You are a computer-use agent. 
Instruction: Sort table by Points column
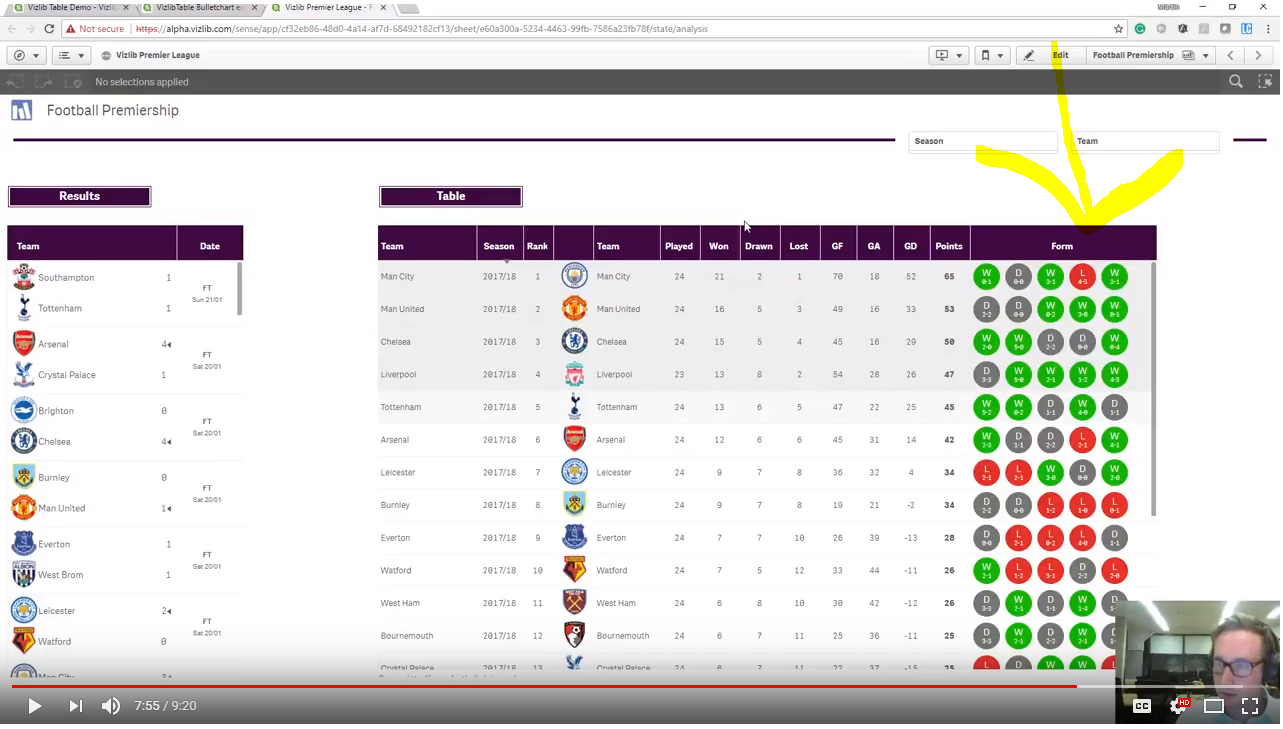point(949,246)
